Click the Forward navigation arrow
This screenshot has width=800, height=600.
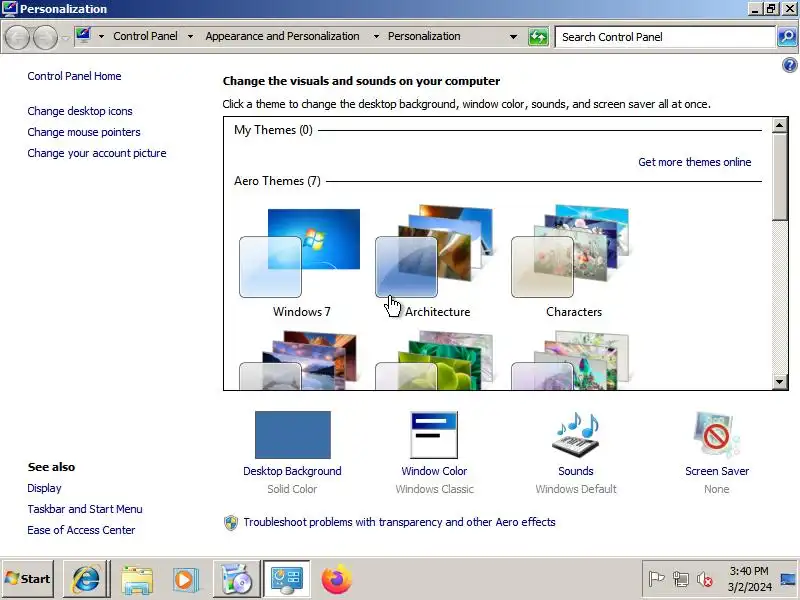pyautogui.click(x=45, y=37)
